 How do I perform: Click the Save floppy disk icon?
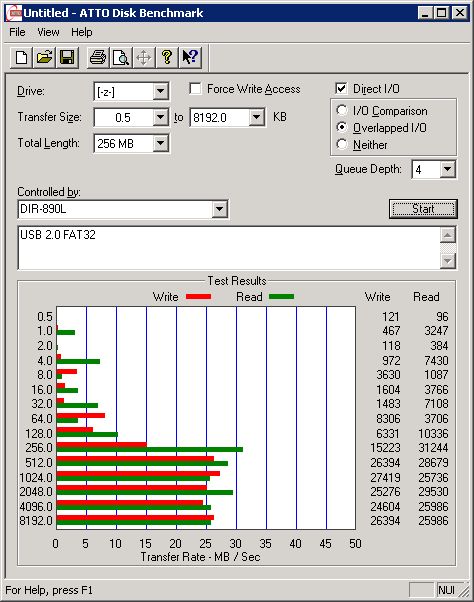coord(67,58)
